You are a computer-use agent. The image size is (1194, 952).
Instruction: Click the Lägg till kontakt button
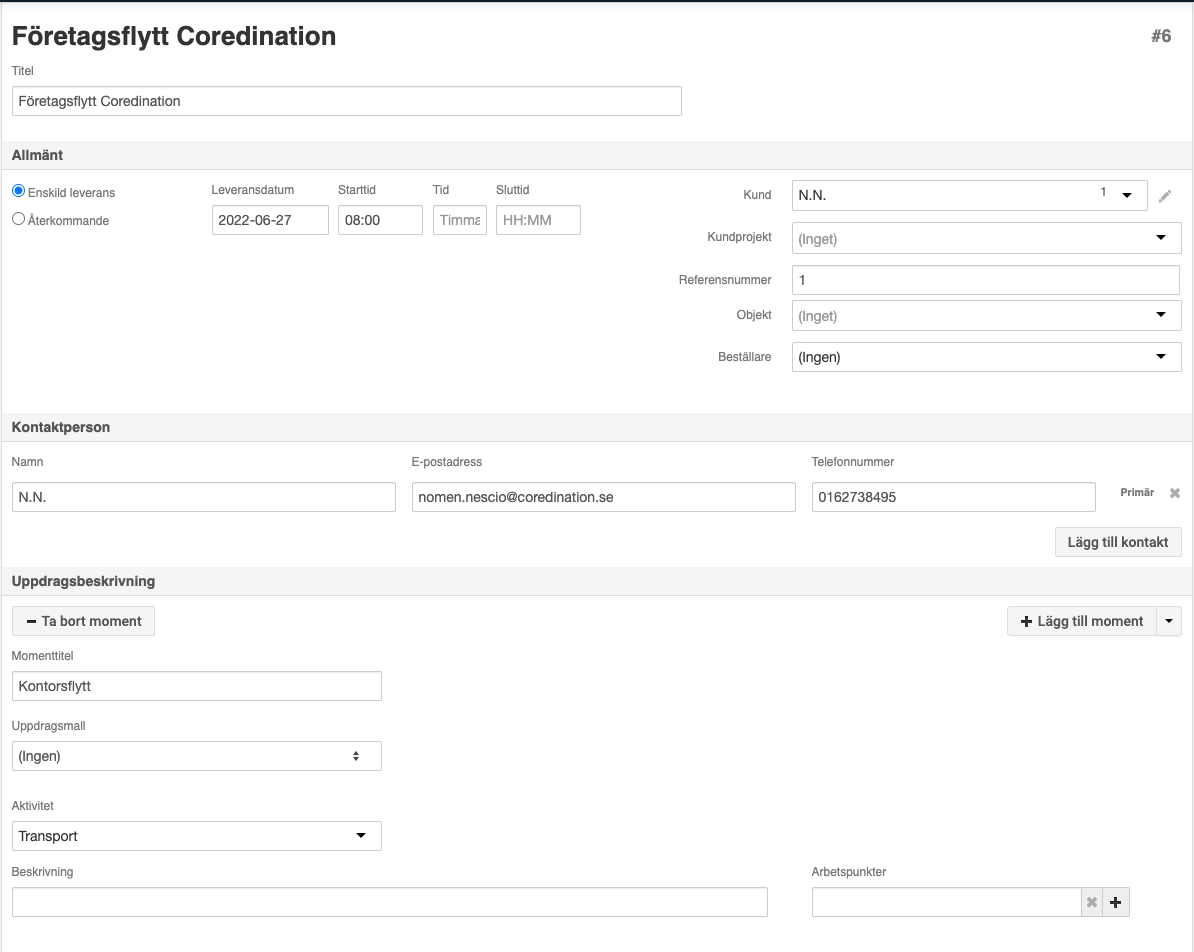pyautogui.click(x=1118, y=542)
